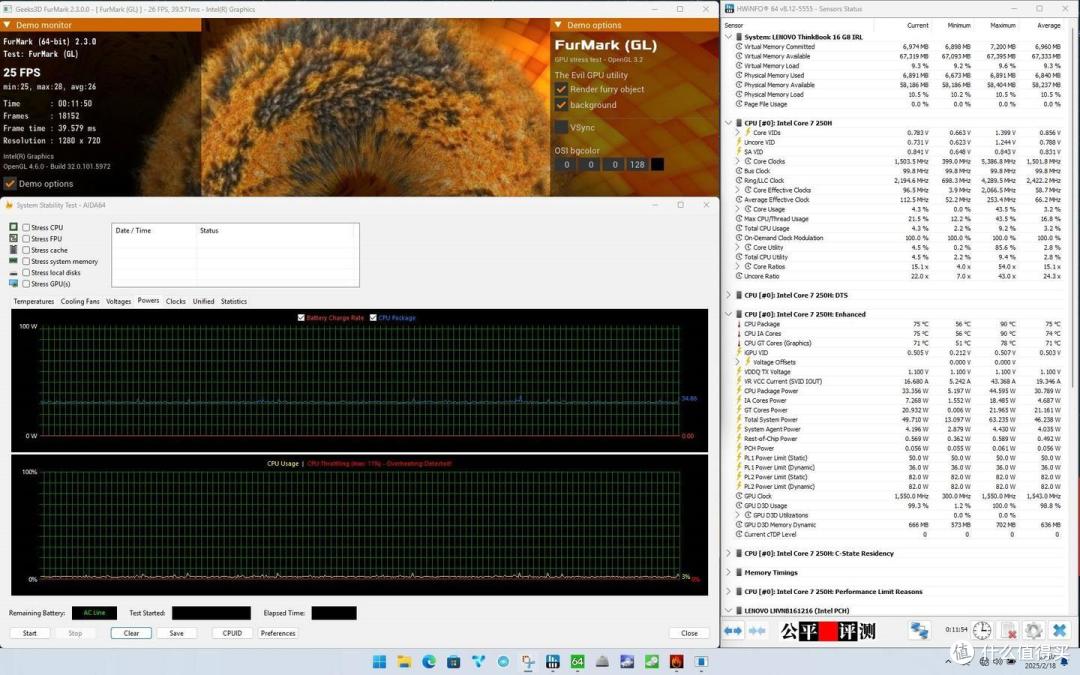Open Microsoft Edge in the taskbar

tap(429, 662)
